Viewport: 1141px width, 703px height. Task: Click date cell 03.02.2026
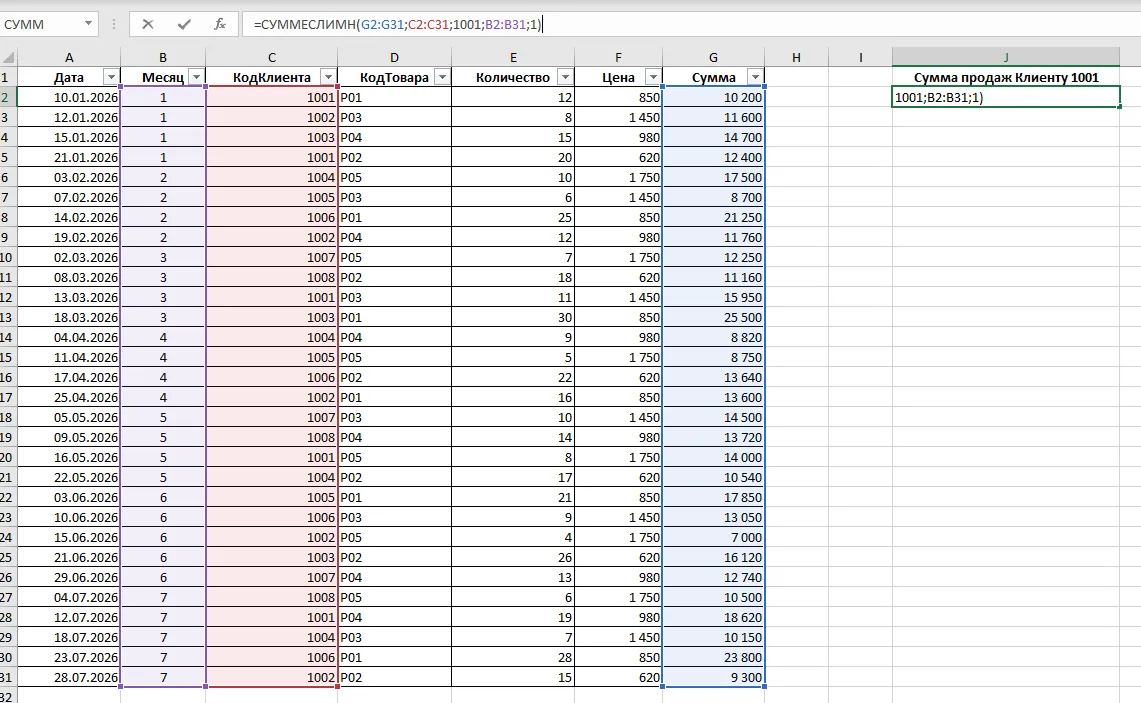pyautogui.click(x=69, y=178)
